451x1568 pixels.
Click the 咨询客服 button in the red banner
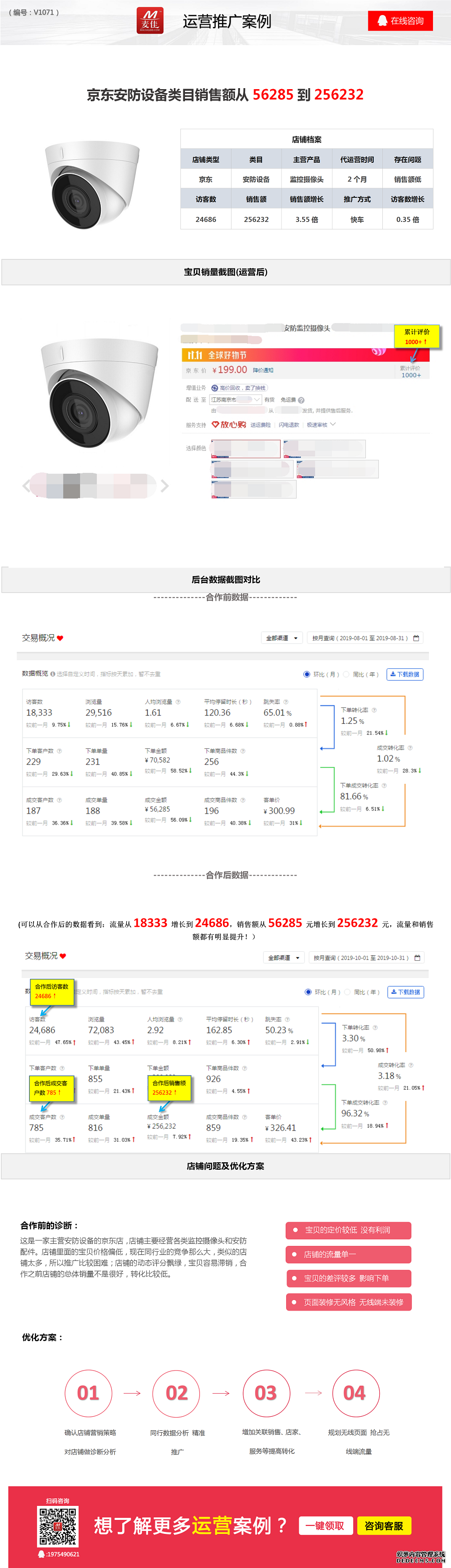click(384, 1525)
